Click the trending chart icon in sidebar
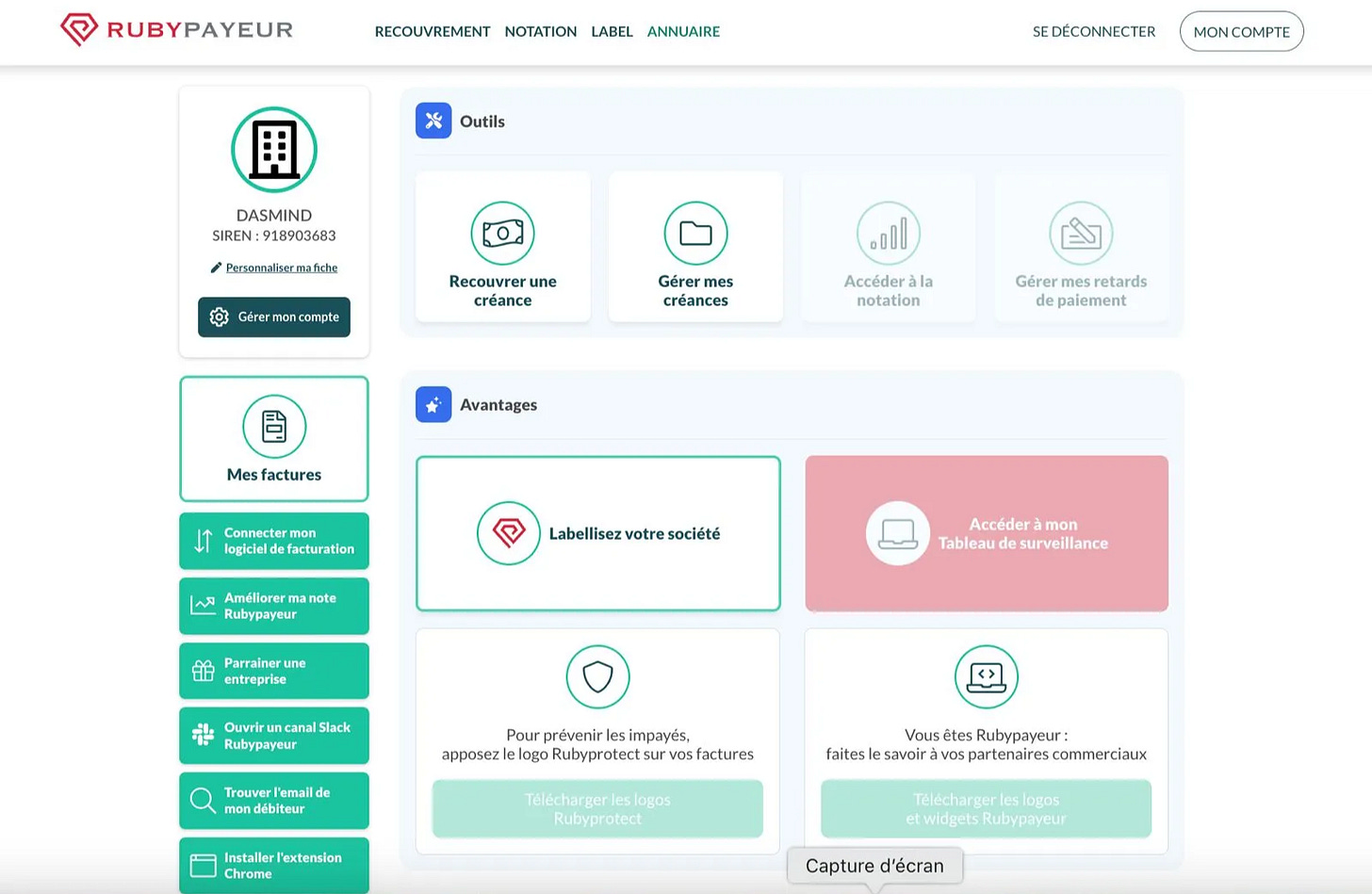1372x894 pixels. point(204,606)
